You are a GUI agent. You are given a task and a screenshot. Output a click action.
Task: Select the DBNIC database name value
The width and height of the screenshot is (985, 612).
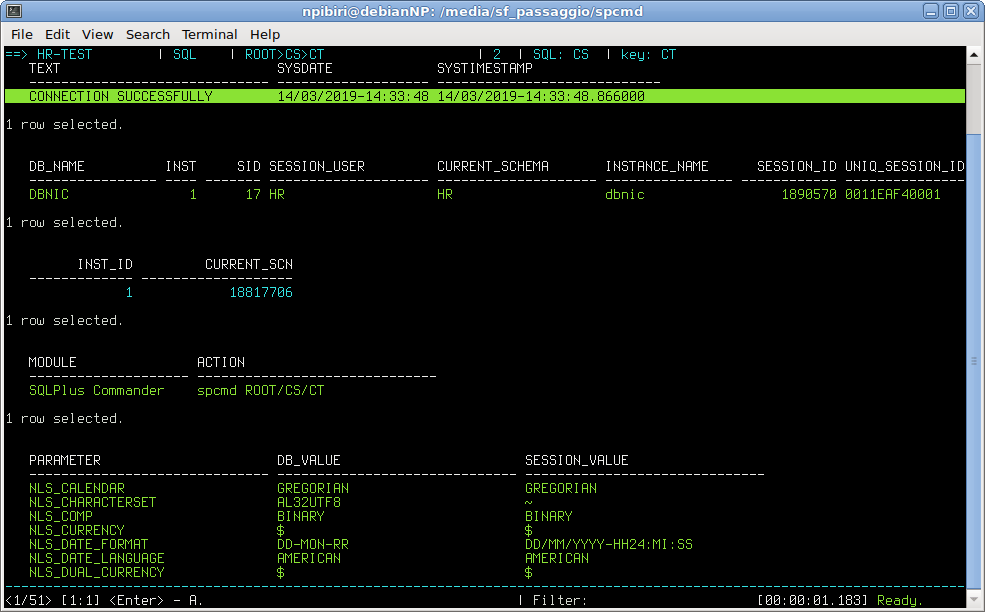47,194
